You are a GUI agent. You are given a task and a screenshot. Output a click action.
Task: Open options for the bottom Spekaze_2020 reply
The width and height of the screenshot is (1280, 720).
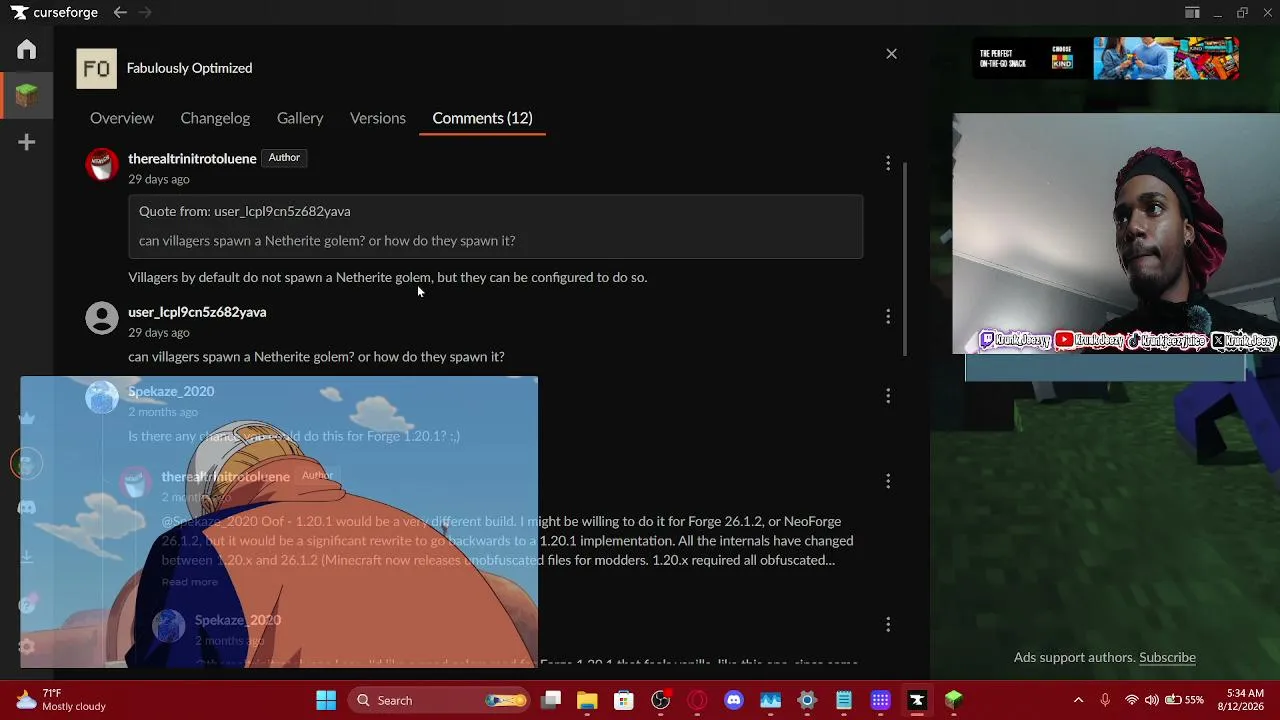(888, 625)
